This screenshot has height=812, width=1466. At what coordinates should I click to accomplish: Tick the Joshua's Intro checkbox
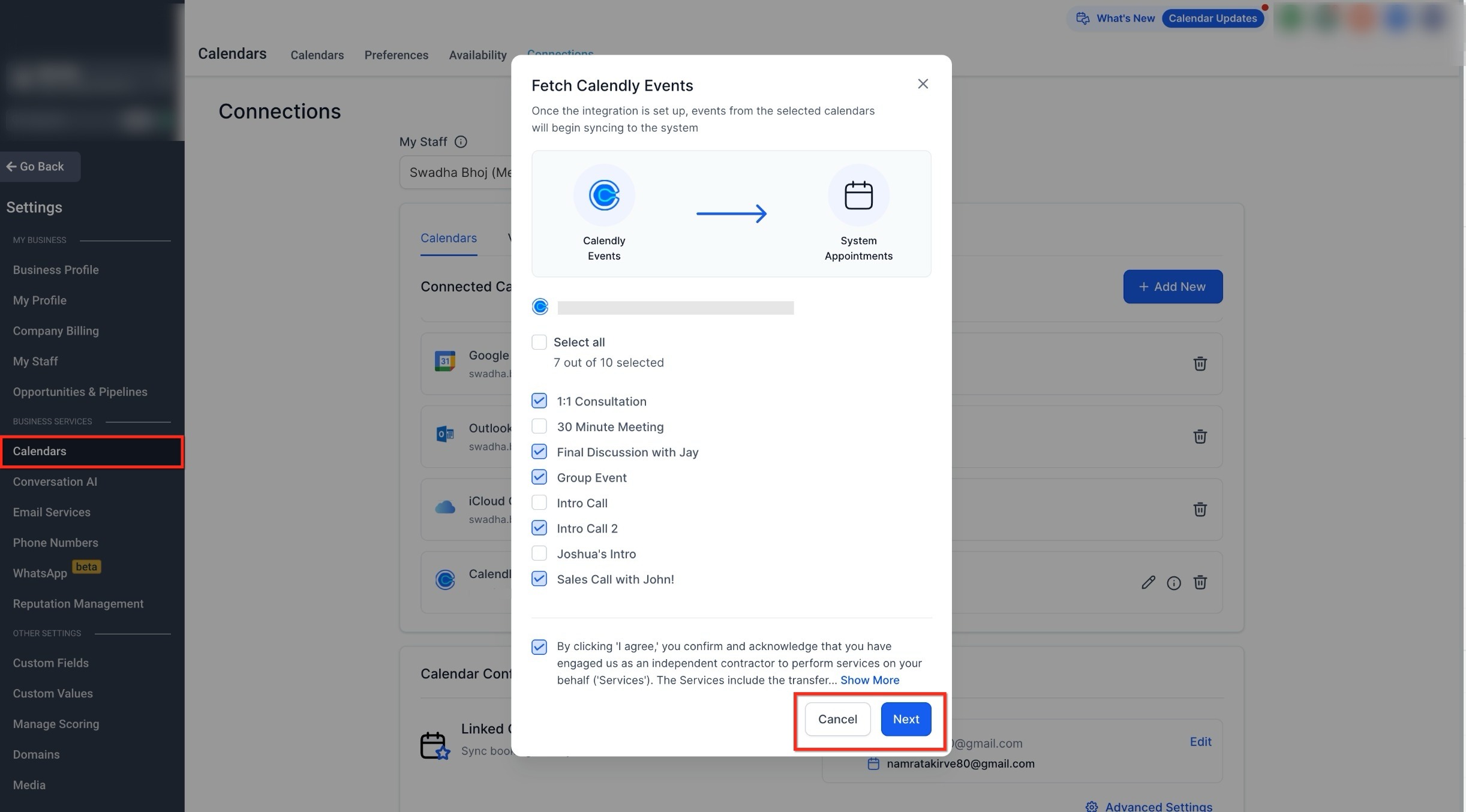[539, 554]
